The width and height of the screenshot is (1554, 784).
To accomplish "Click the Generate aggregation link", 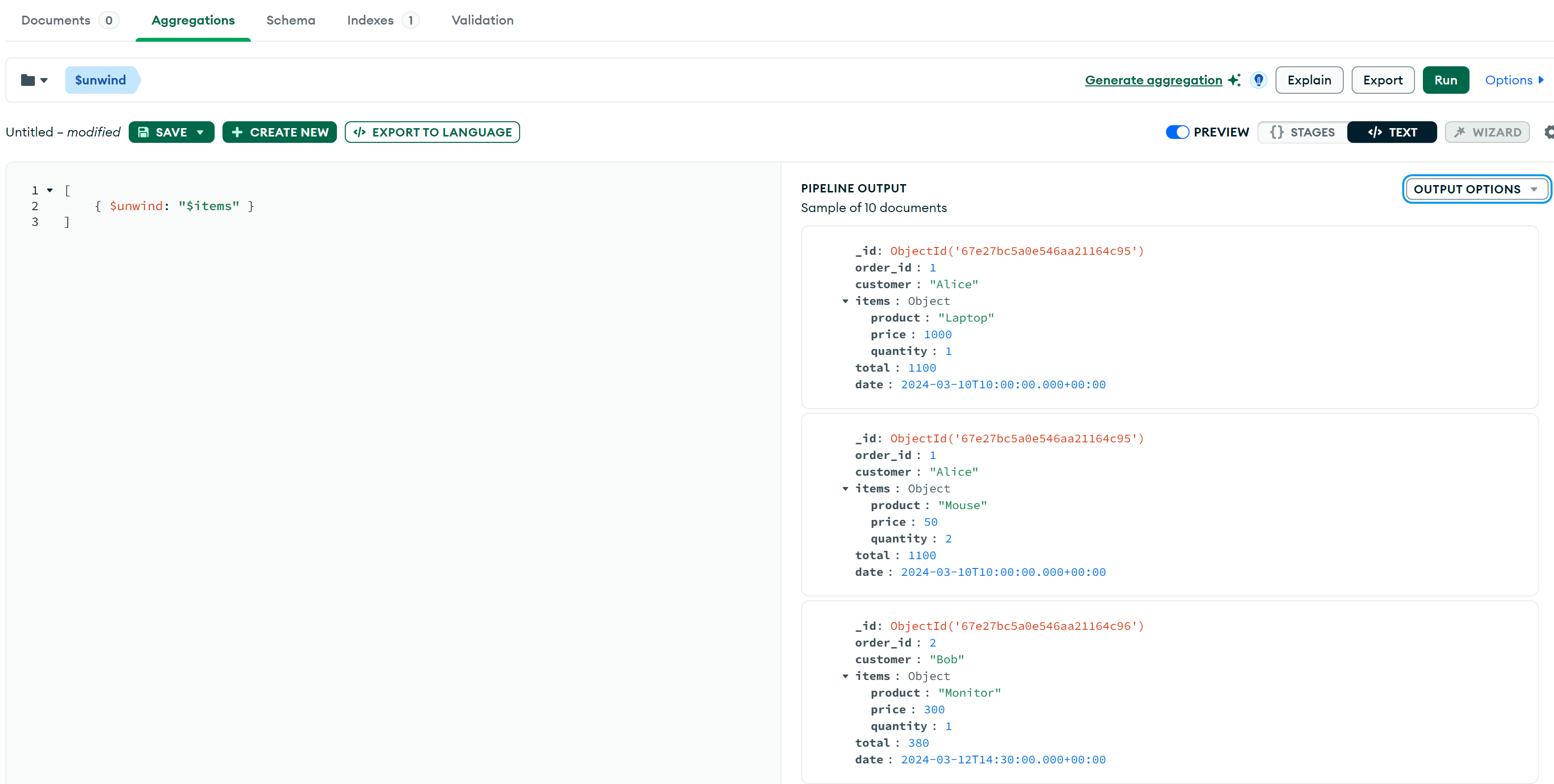I will tap(1153, 80).
